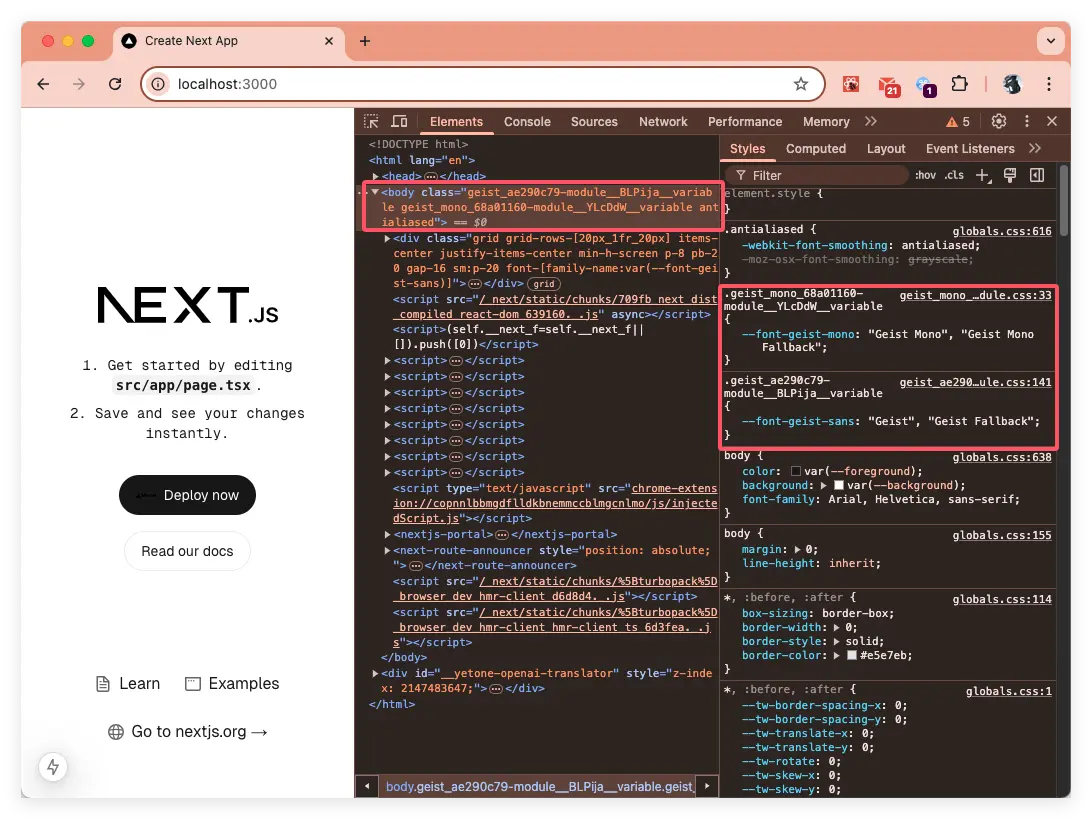Toggle the .cls classes pane button
The image size is (1092, 819).
point(954,176)
